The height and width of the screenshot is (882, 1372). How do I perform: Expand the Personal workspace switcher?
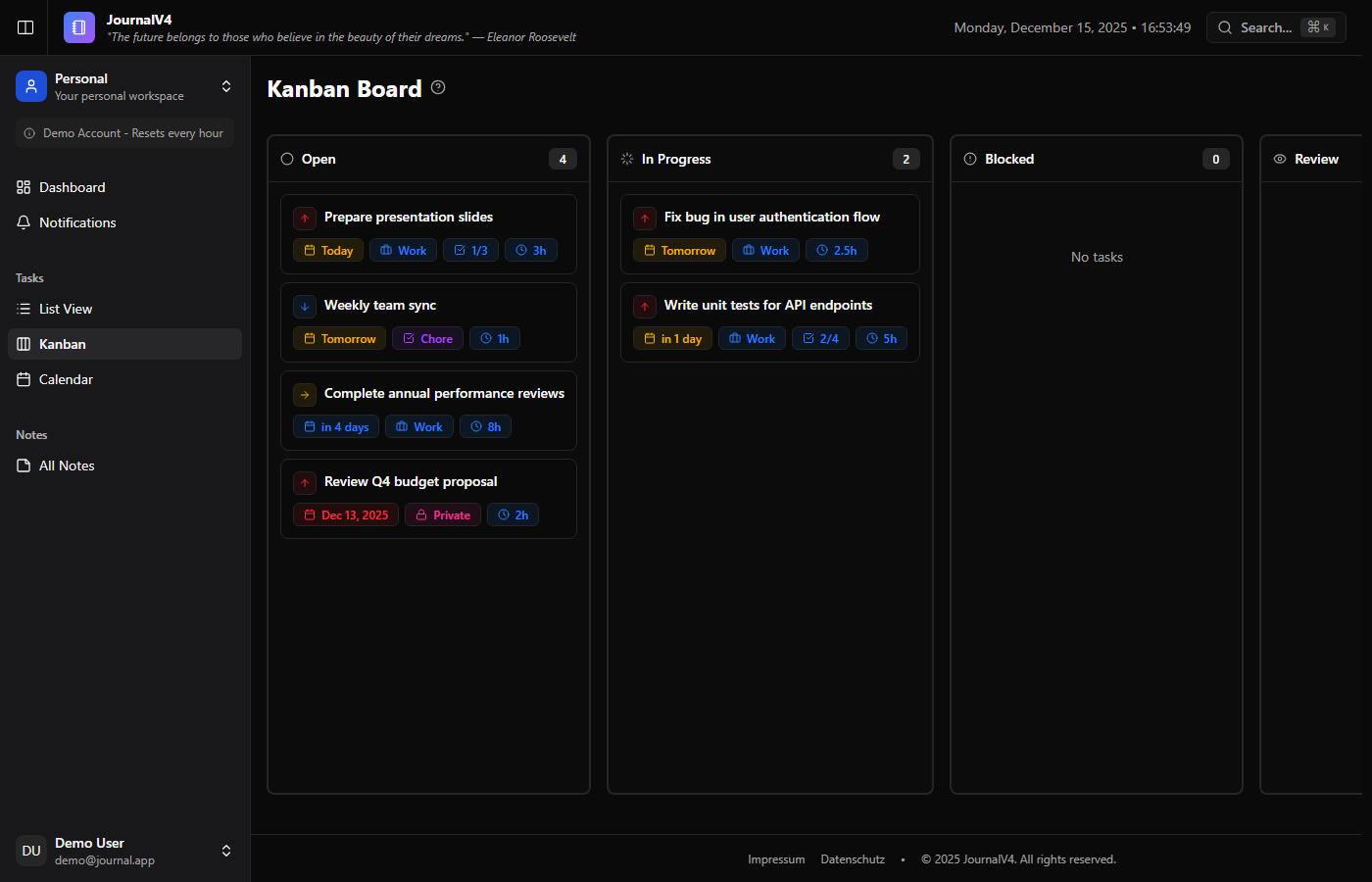[x=226, y=86]
